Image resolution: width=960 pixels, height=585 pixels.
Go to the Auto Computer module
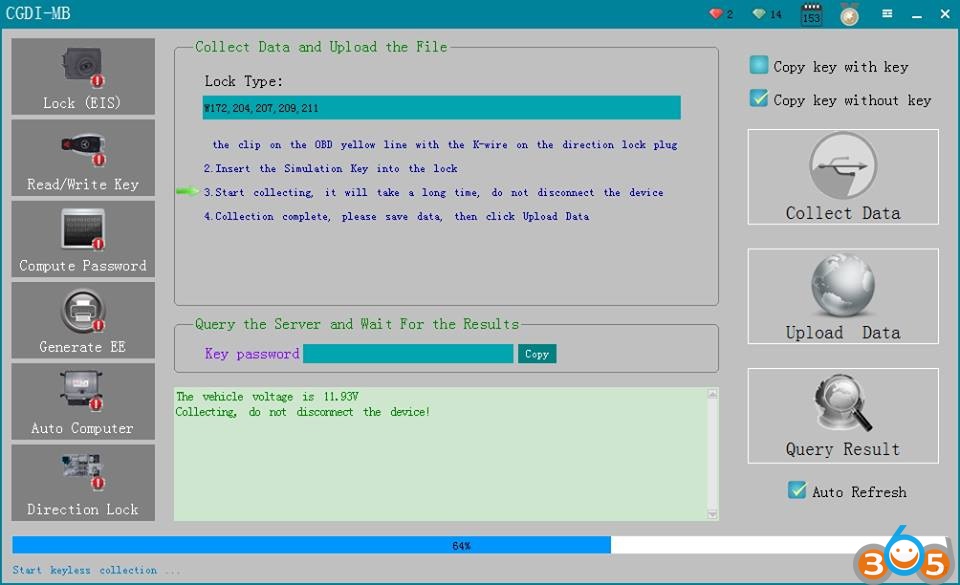[83, 401]
